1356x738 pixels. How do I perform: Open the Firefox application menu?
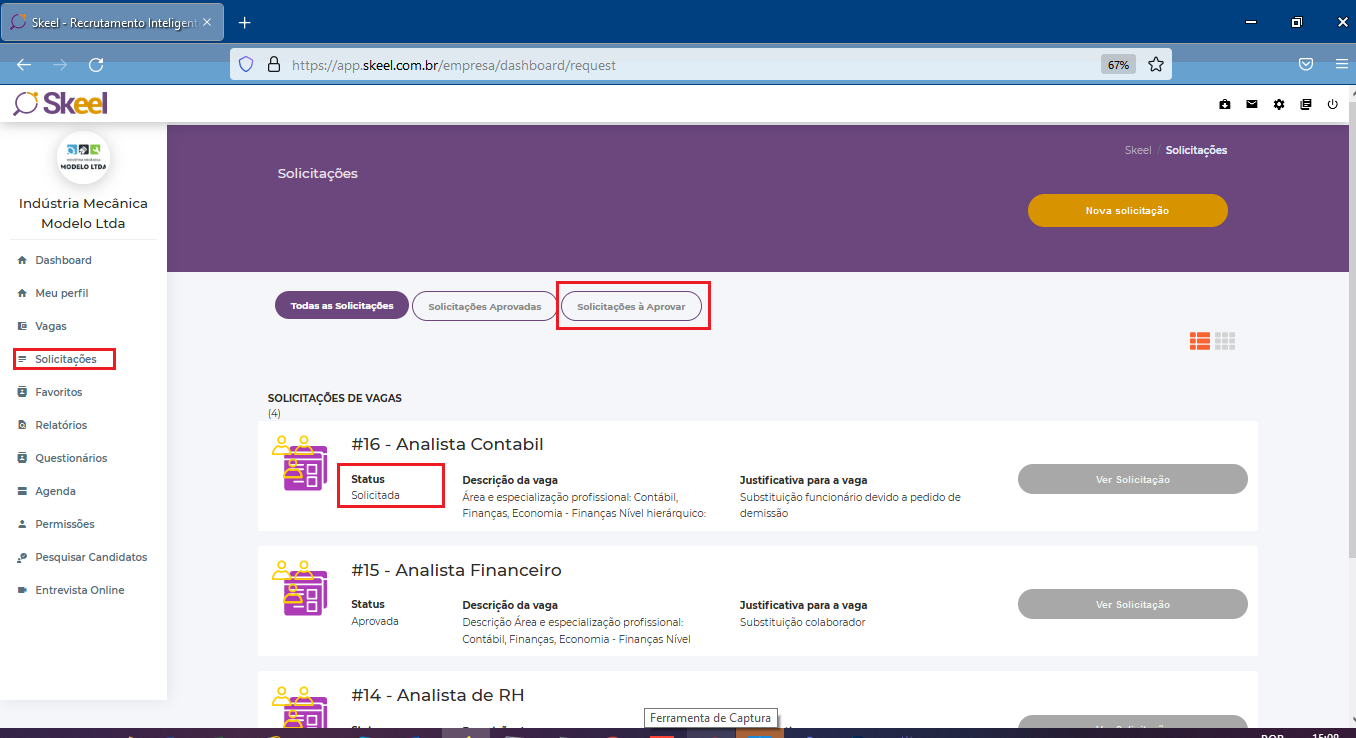click(1341, 65)
